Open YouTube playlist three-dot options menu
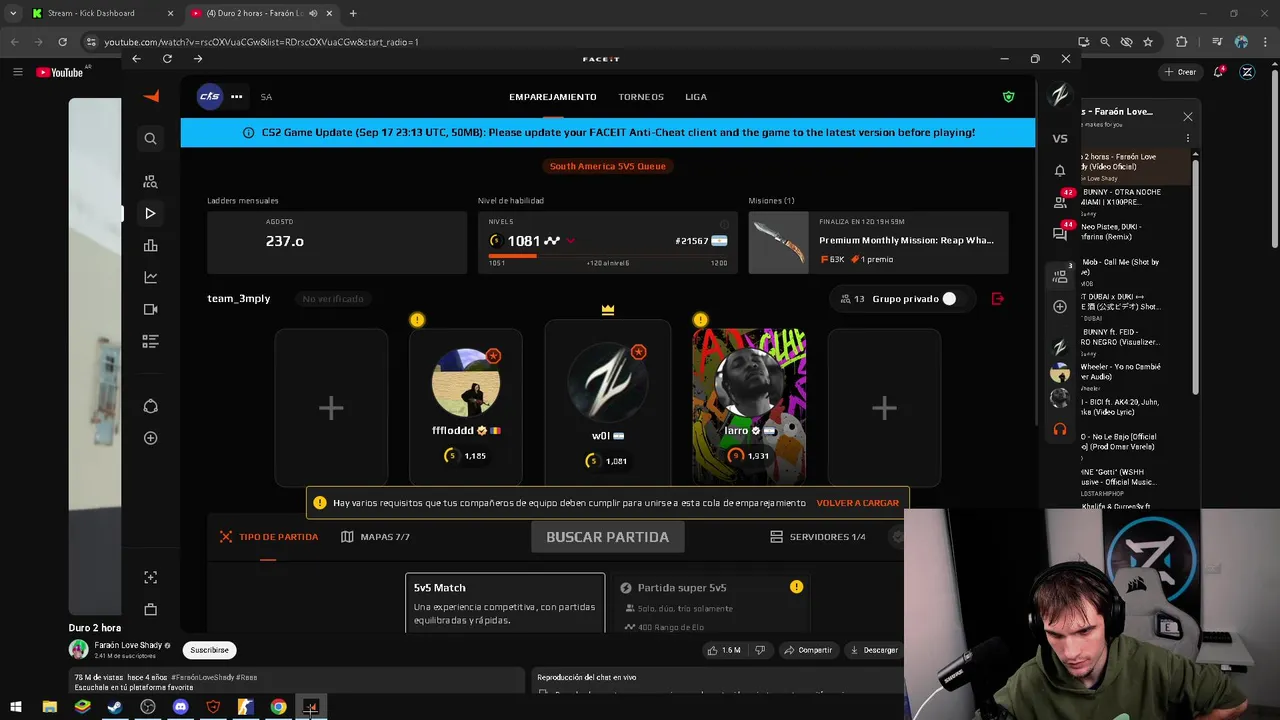This screenshot has height=720, width=1280. pyautogui.click(x=1188, y=139)
